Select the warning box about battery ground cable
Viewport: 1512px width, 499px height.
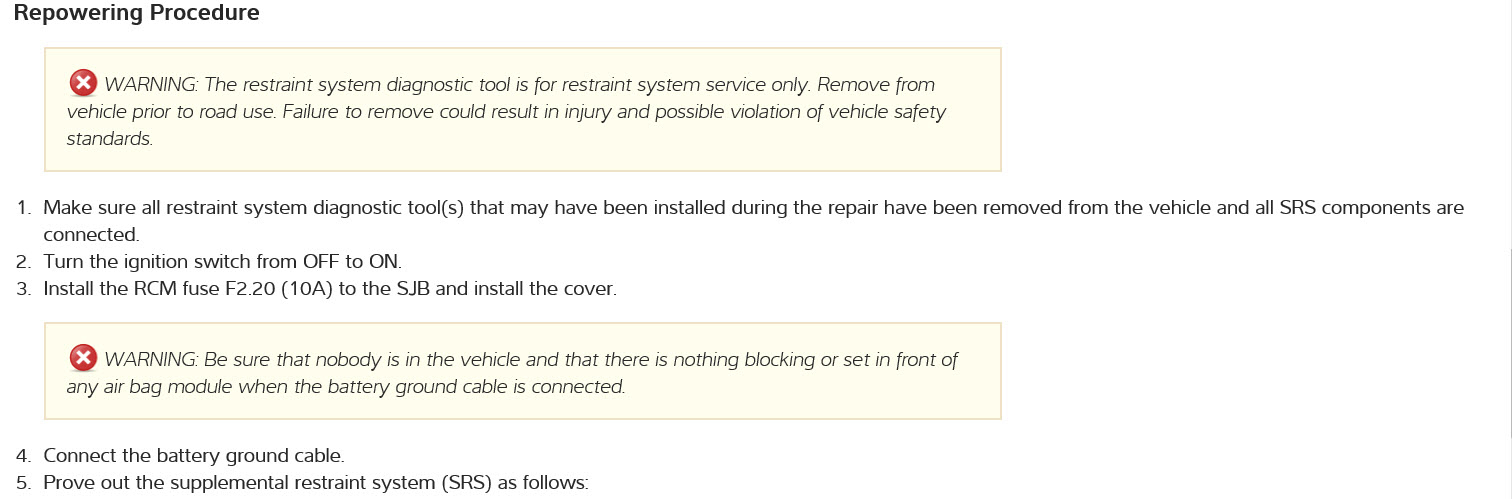click(522, 372)
